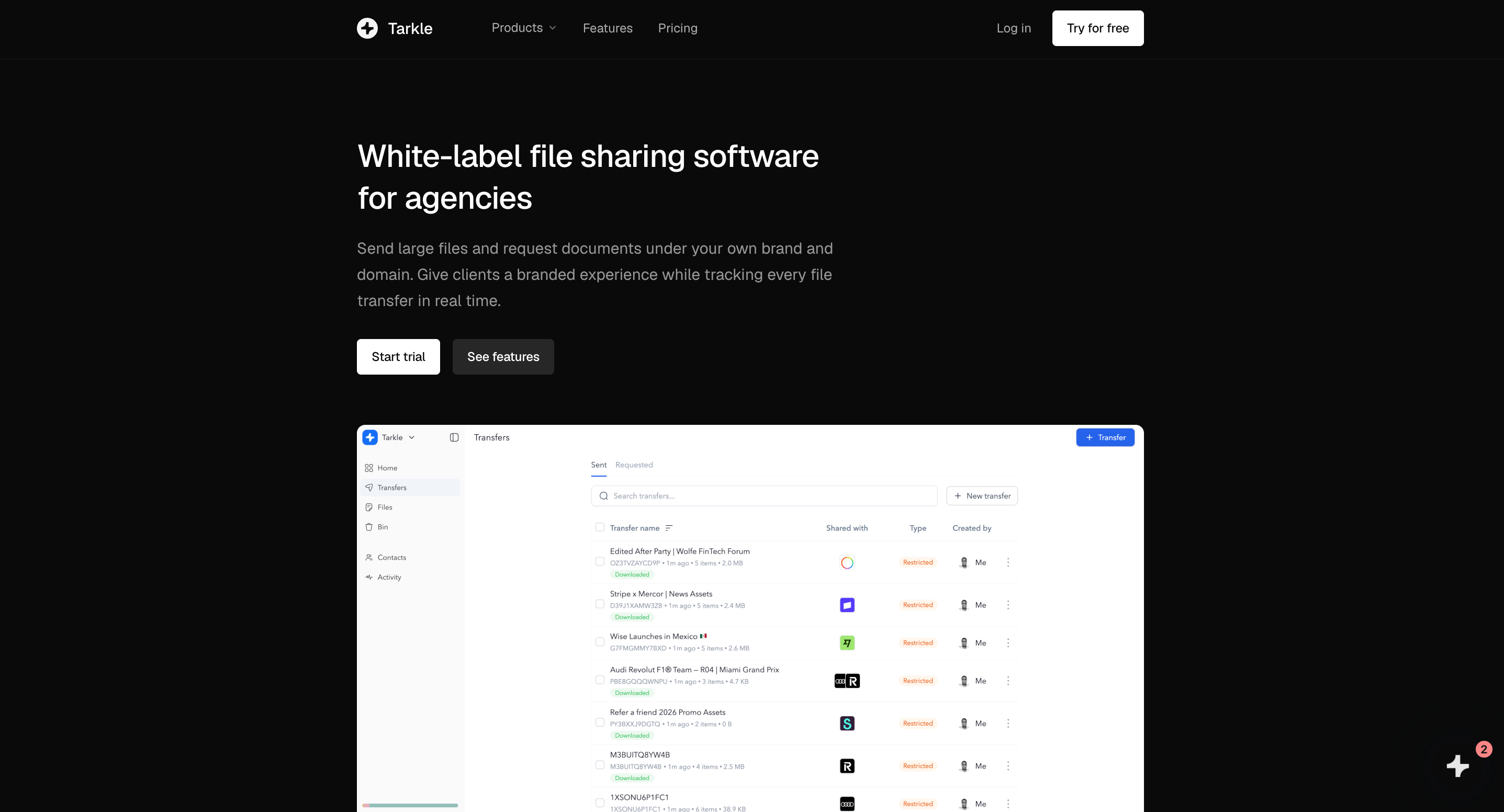The image size is (1504, 812).
Task: Check the Edited After Party transfer checkbox
Action: (x=600, y=561)
